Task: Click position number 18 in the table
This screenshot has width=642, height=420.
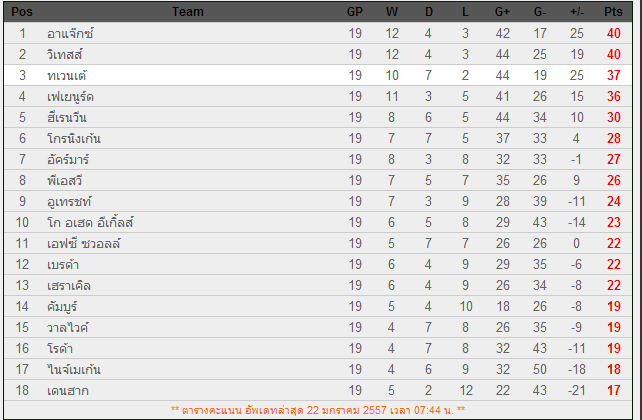Action: (22, 390)
